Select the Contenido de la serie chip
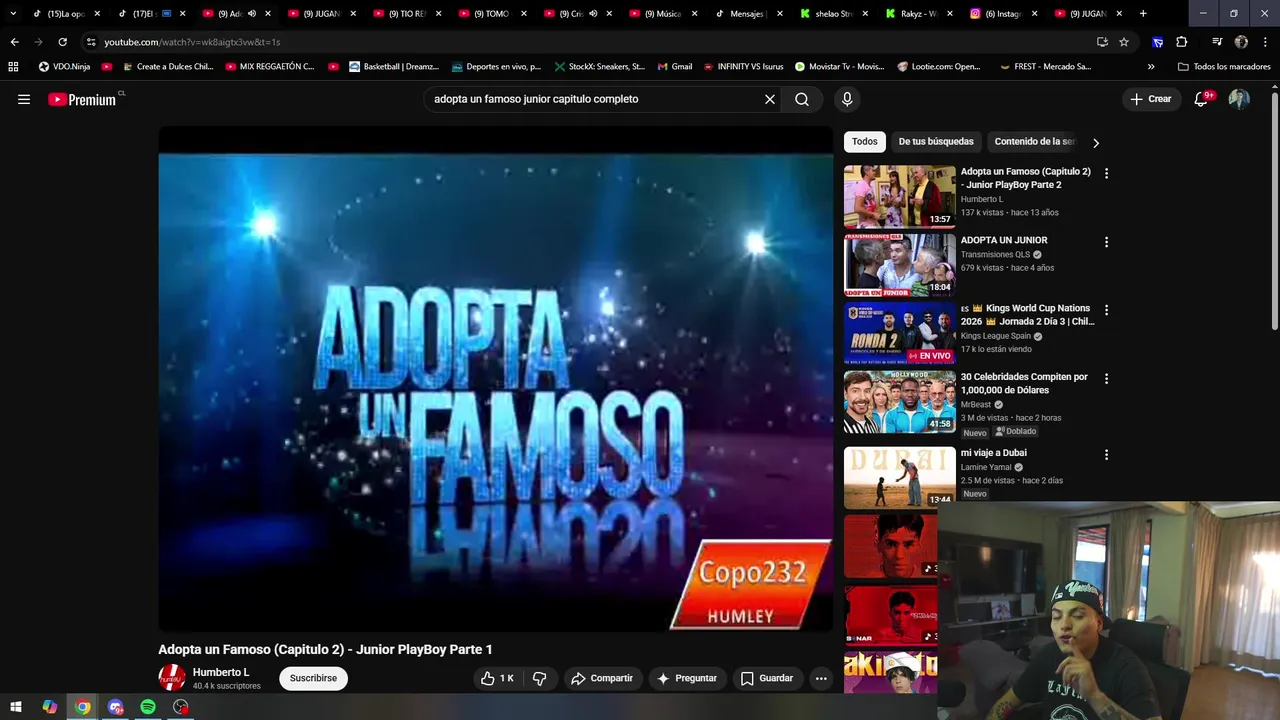Screen dimensions: 1280x720 coord(1034,142)
